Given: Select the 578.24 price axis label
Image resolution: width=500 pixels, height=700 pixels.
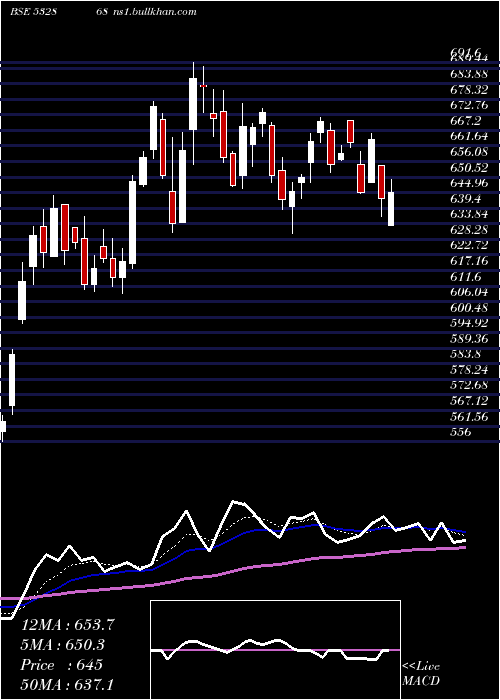Looking at the screenshot, I should (x=468, y=370).
